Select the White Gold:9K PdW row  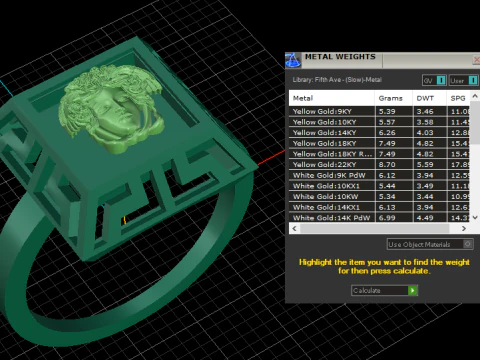pos(379,175)
